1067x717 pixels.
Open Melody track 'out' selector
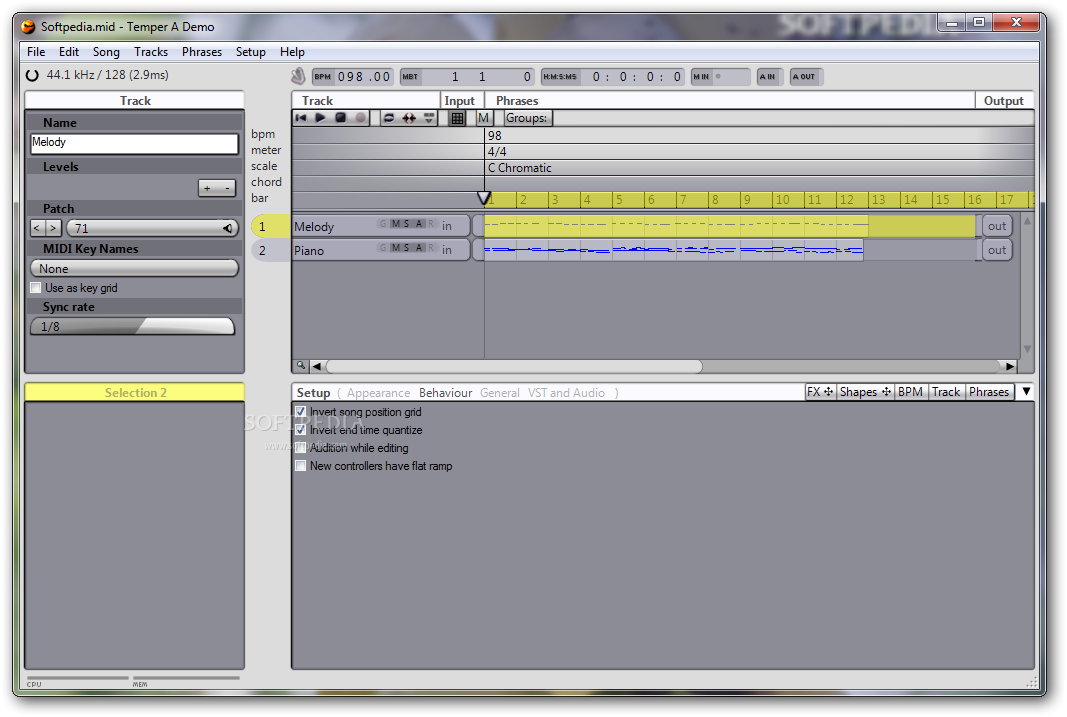[997, 226]
